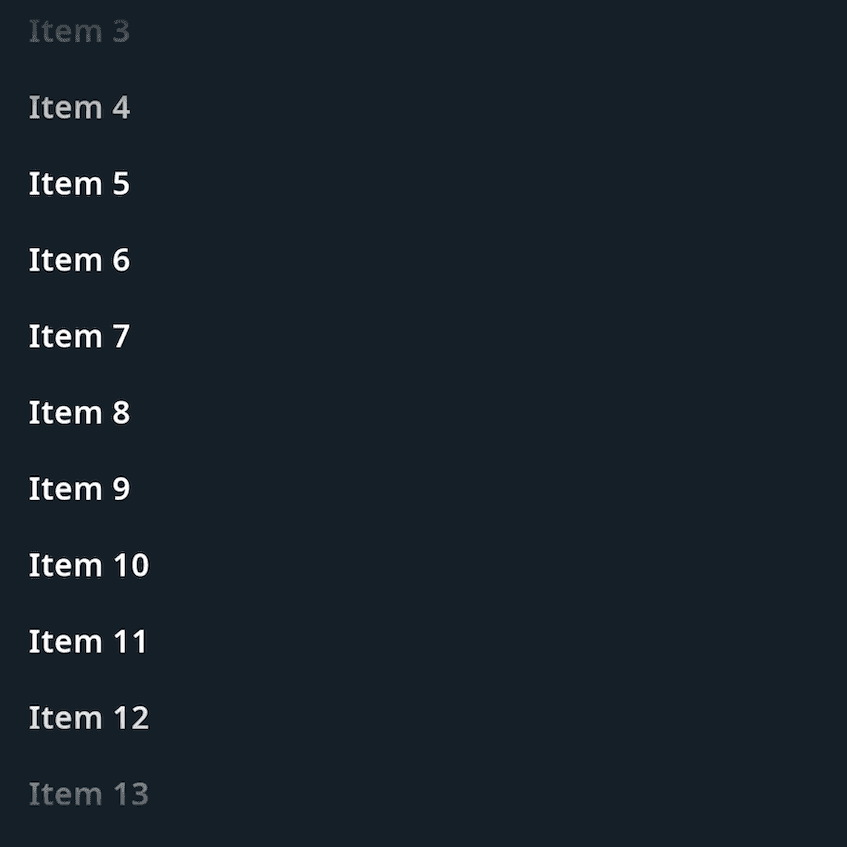Image resolution: width=847 pixels, height=847 pixels.
Task: Select the dimmed Item 13 entry
Action: (88, 794)
